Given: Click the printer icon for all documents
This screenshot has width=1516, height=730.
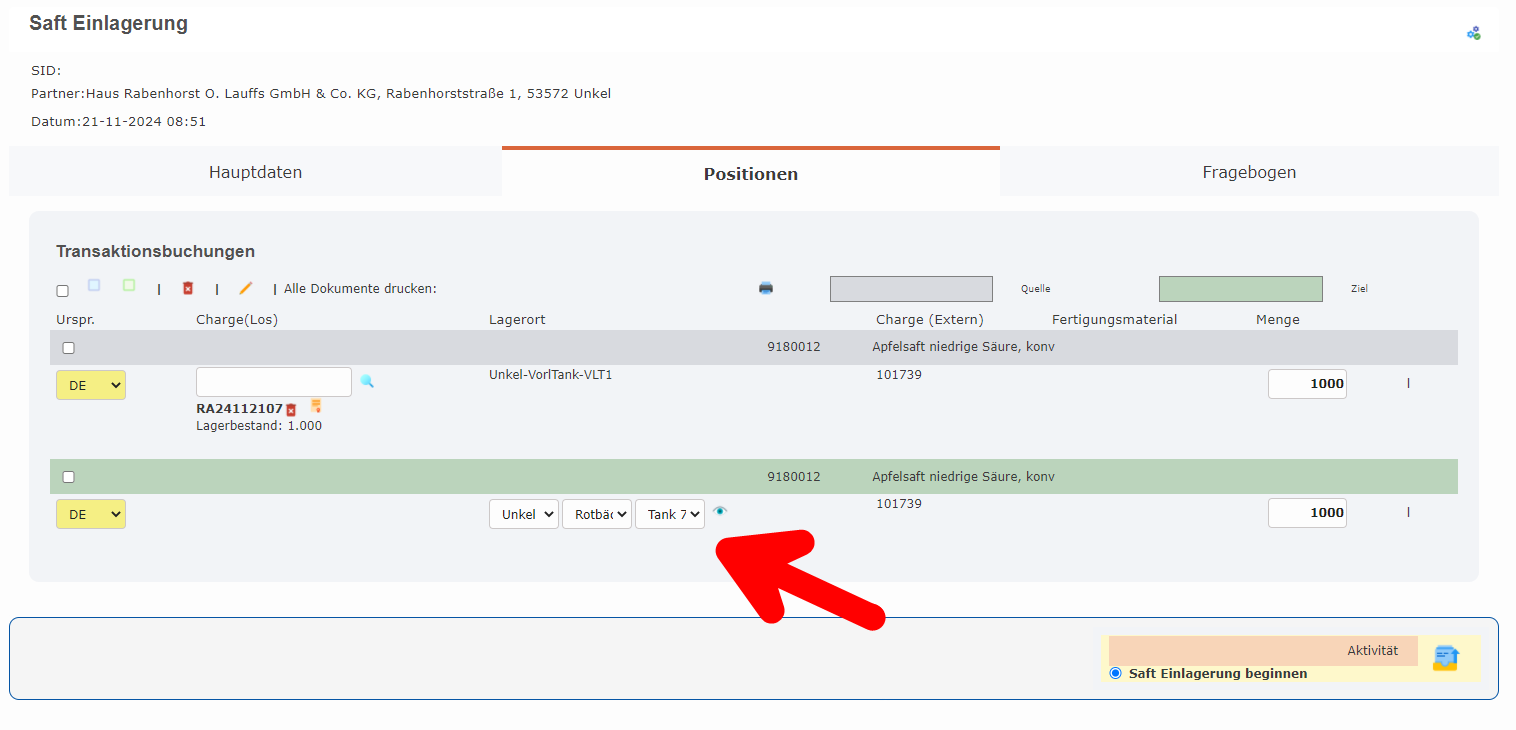Looking at the screenshot, I should coord(766,288).
